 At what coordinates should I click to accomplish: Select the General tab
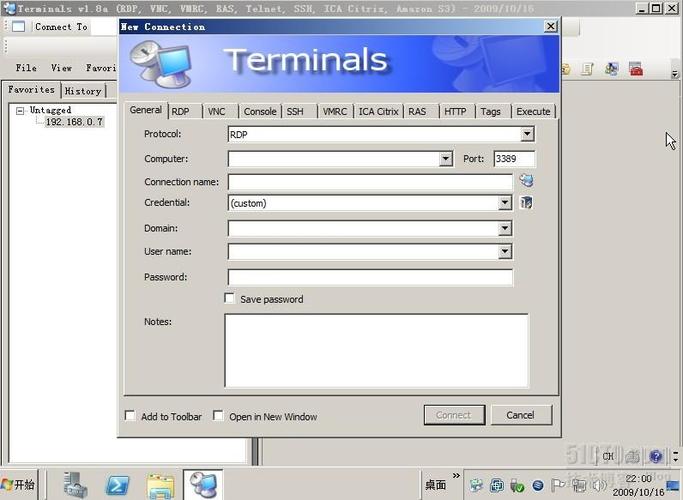pyautogui.click(x=145, y=110)
